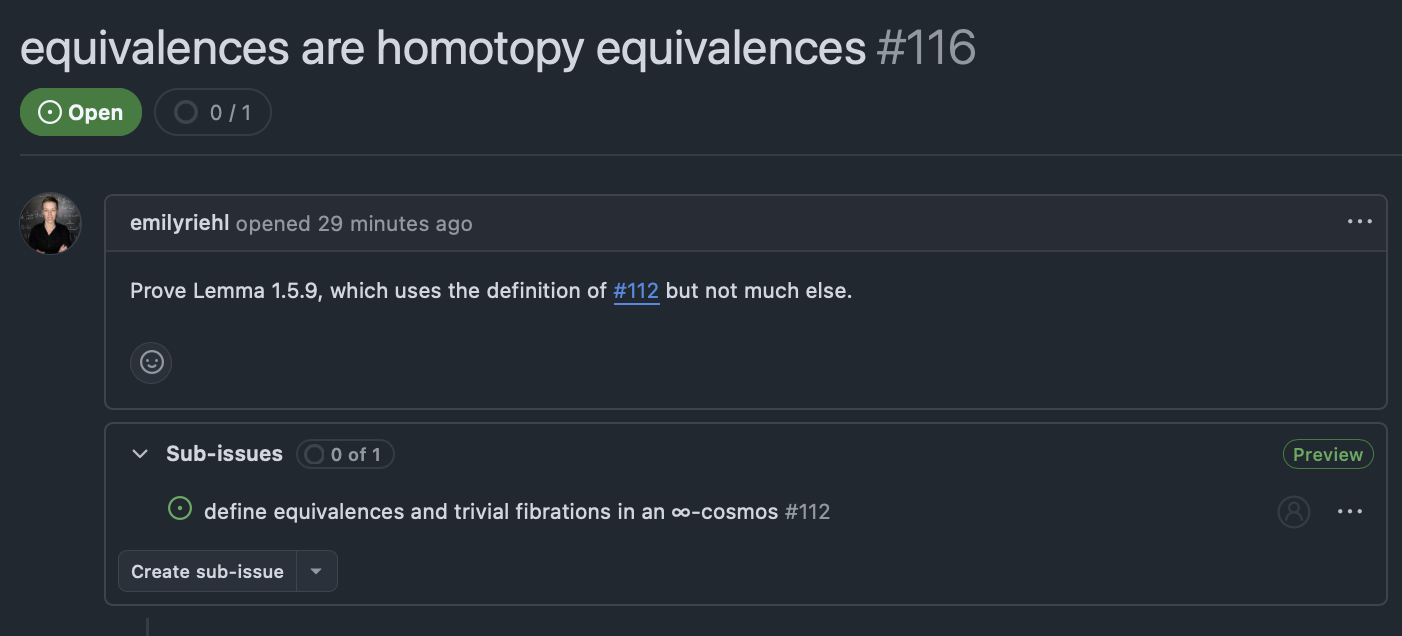This screenshot has width=1402, height=636.
Task: Follow the #112 link in the comment
Action: point(636,291)
